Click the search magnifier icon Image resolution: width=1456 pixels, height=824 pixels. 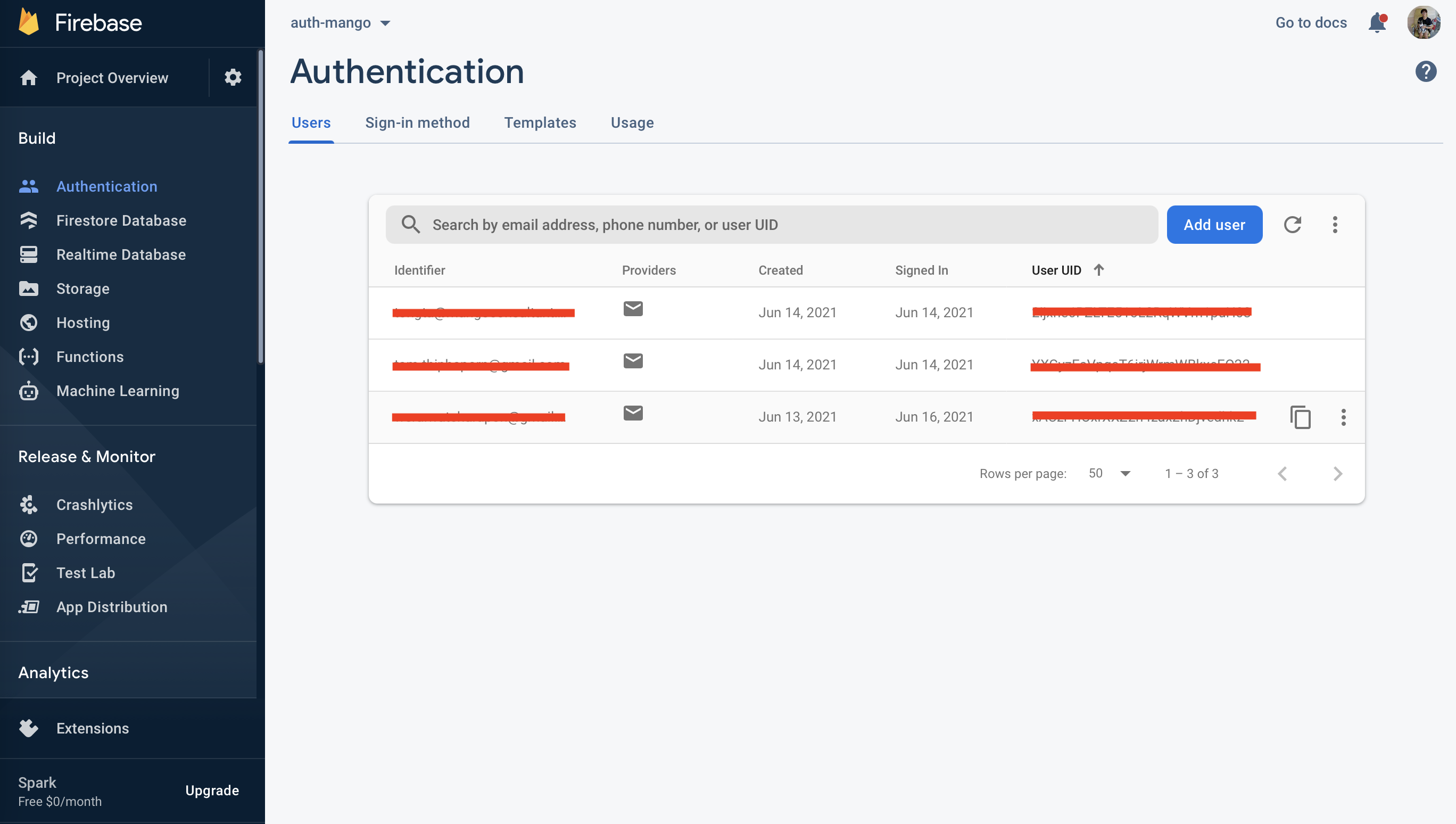[411, 225]
